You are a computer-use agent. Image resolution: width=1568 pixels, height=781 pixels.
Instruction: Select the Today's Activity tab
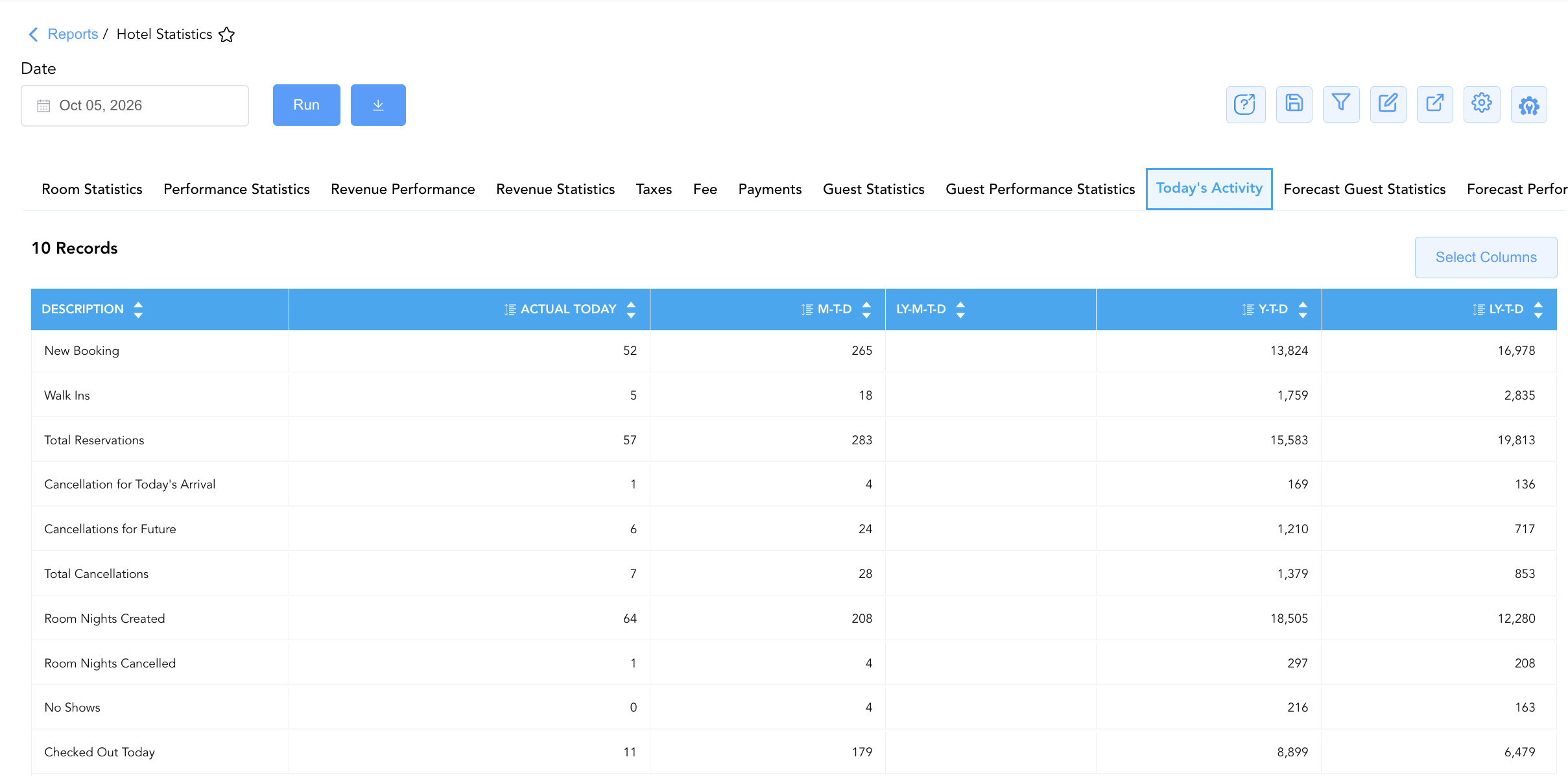(x=1209, y=189)
